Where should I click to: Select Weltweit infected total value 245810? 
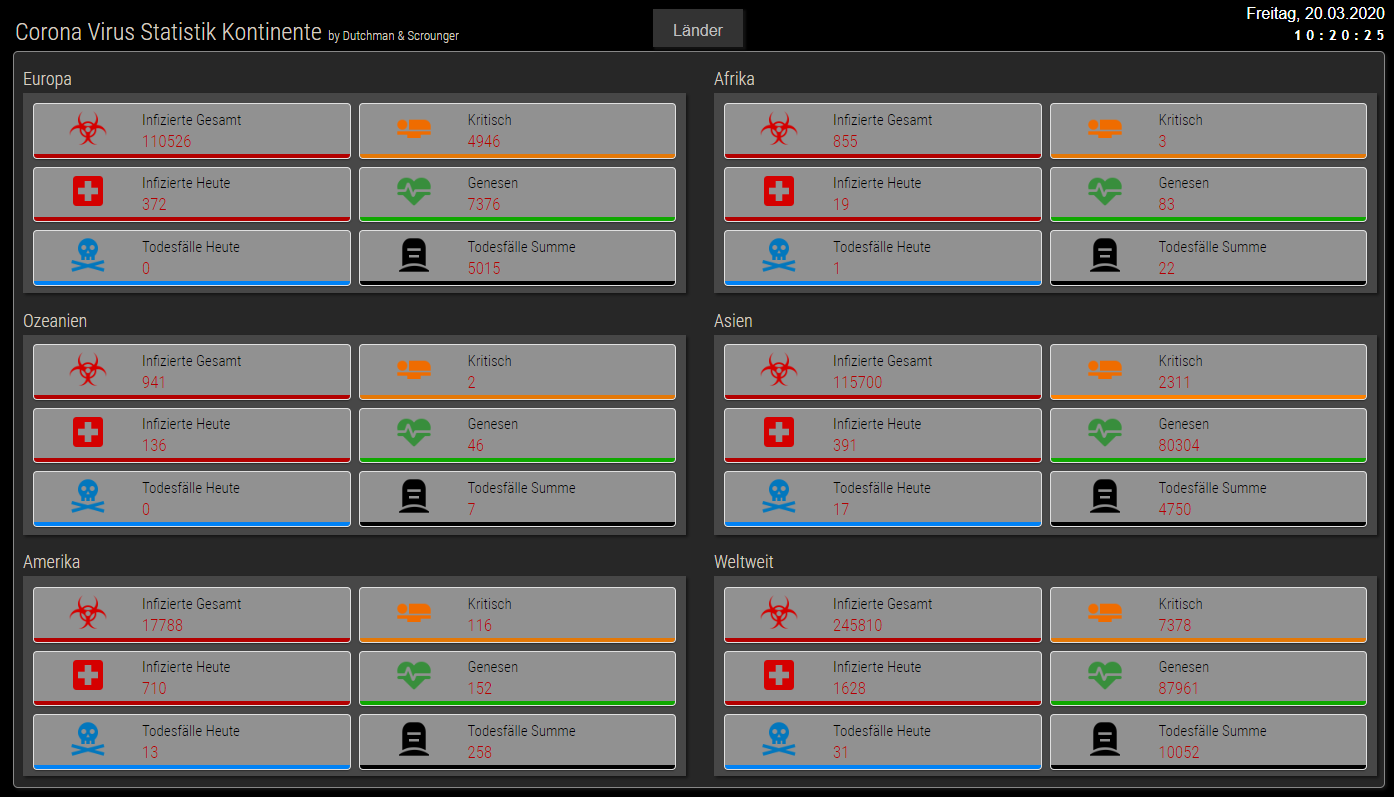pyautogui.click(x=858, y=625)
